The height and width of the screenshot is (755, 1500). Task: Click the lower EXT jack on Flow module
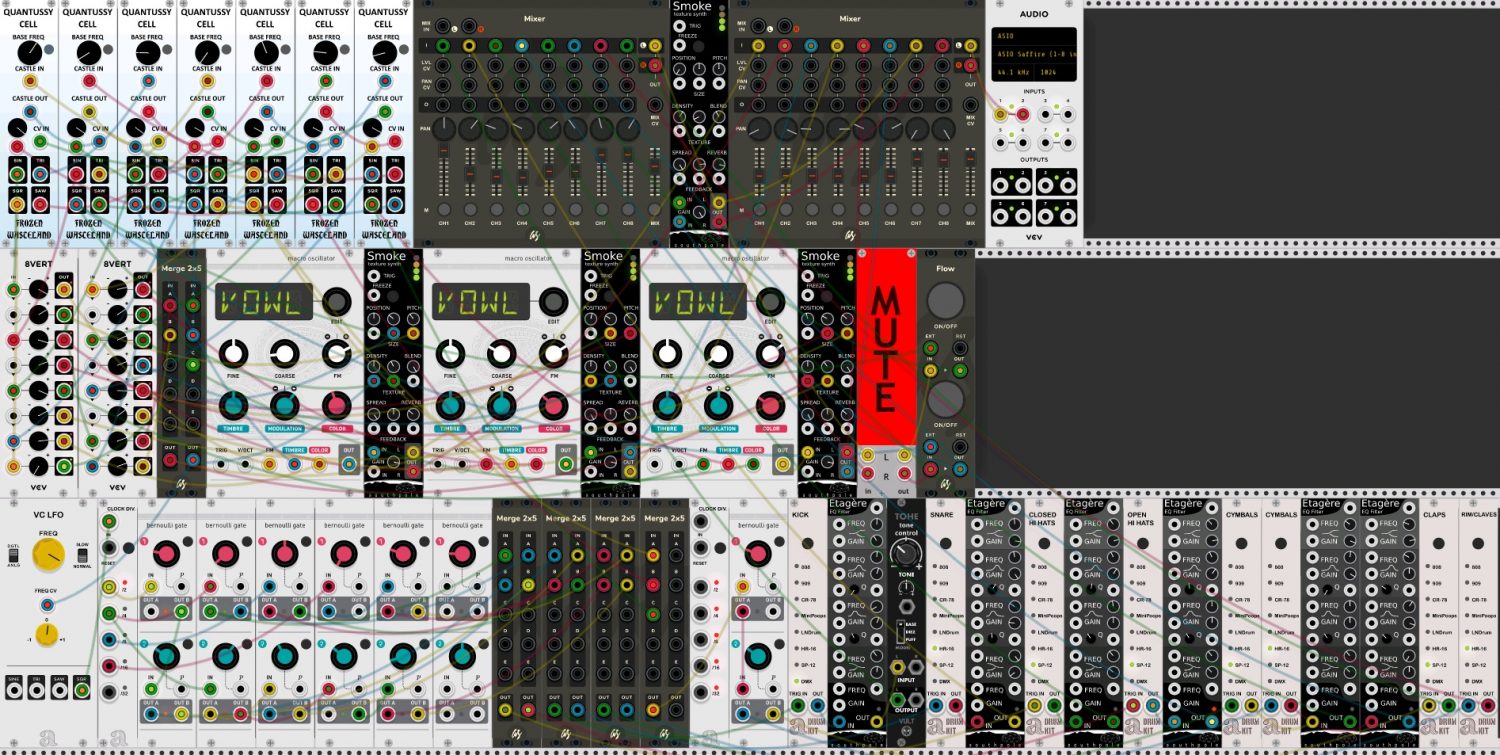click(931, 447)
